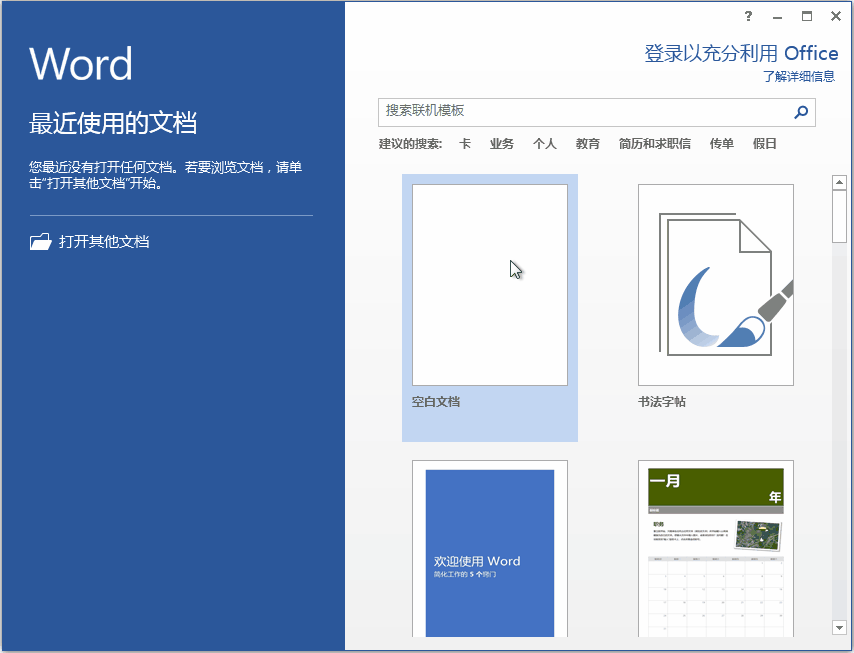The height and width of the screenshot is (653, 854).
Task: Open 了解详细信息 link
Action: 798,76
